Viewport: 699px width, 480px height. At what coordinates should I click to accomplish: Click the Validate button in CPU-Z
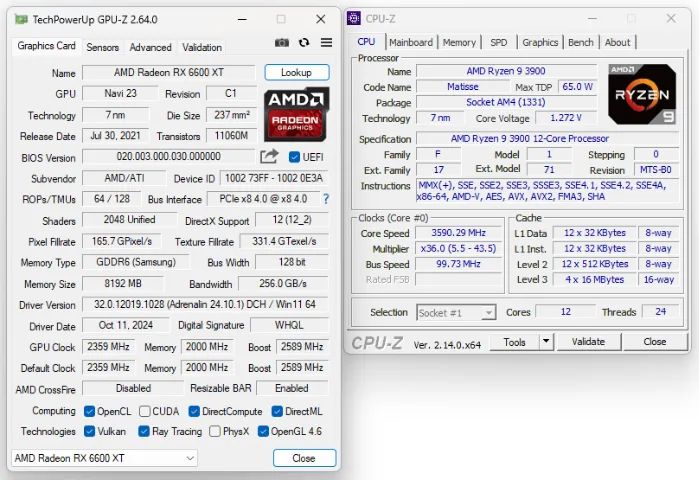point(588,342)
